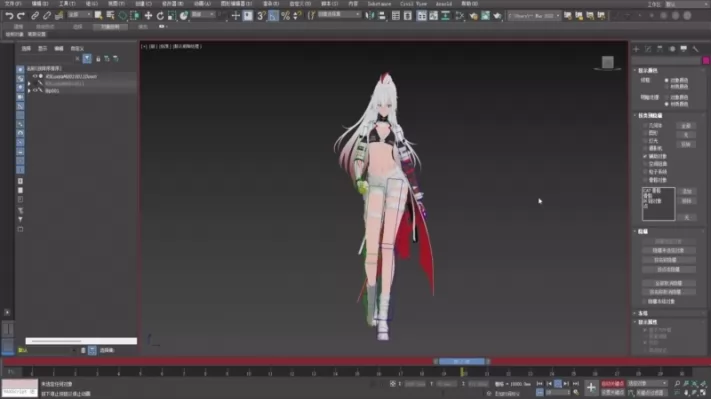
Task: Open the named selection sets dropdown
Action: click(339, 15)
